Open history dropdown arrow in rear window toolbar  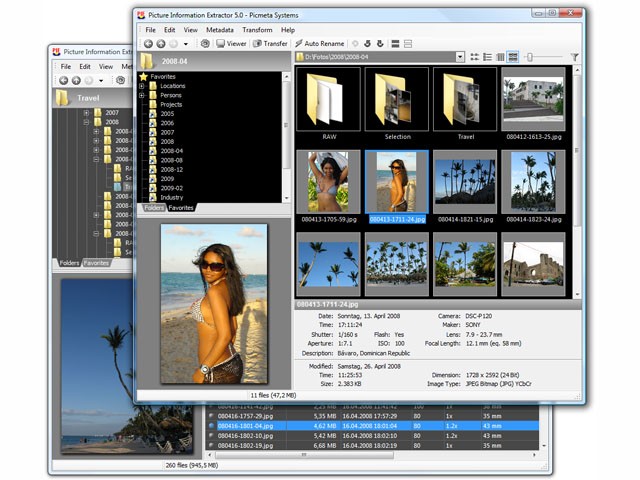[101, 81]
